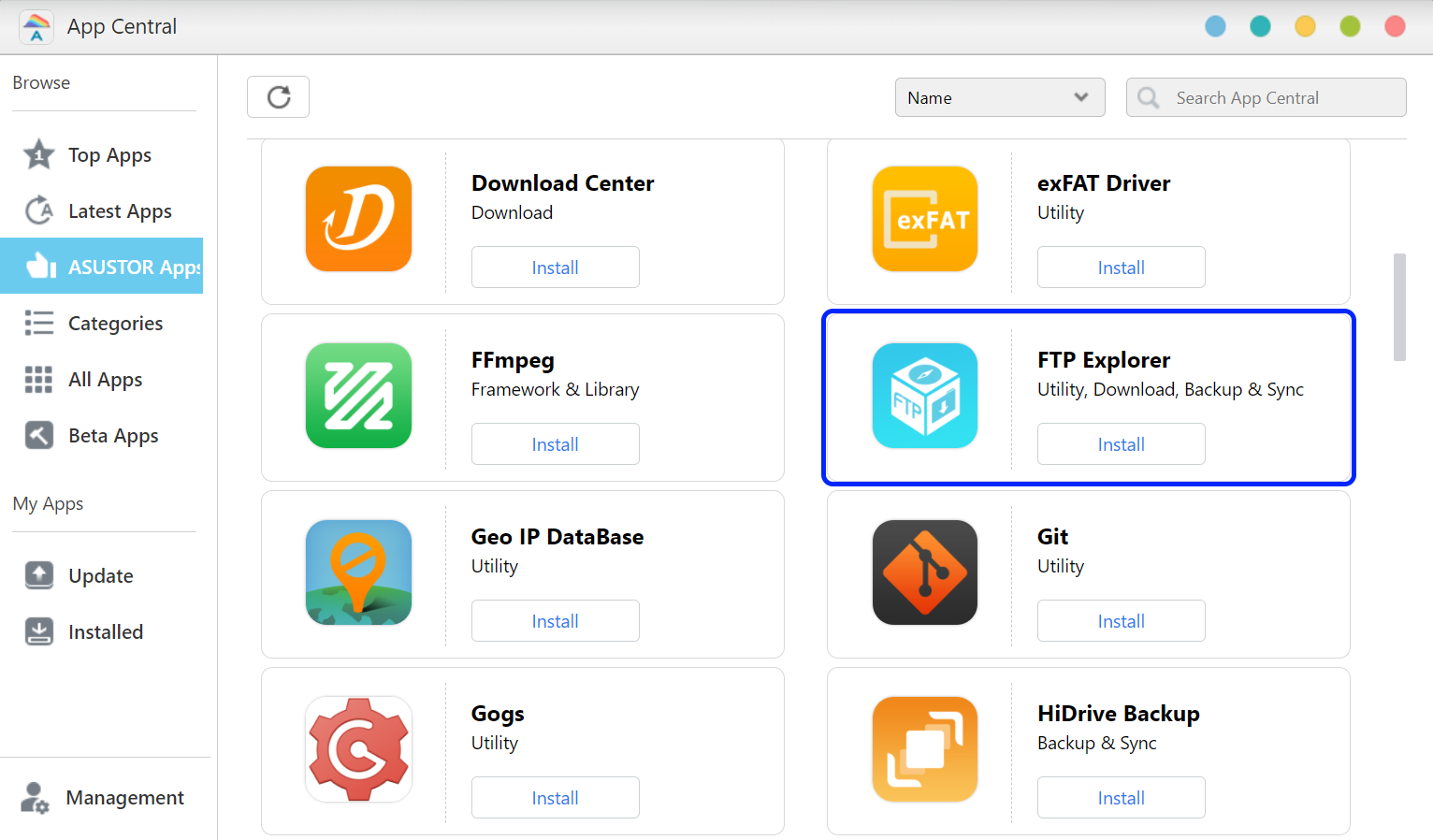
Task: Open the FTP Explorer app icon
Action: point(925,396)
